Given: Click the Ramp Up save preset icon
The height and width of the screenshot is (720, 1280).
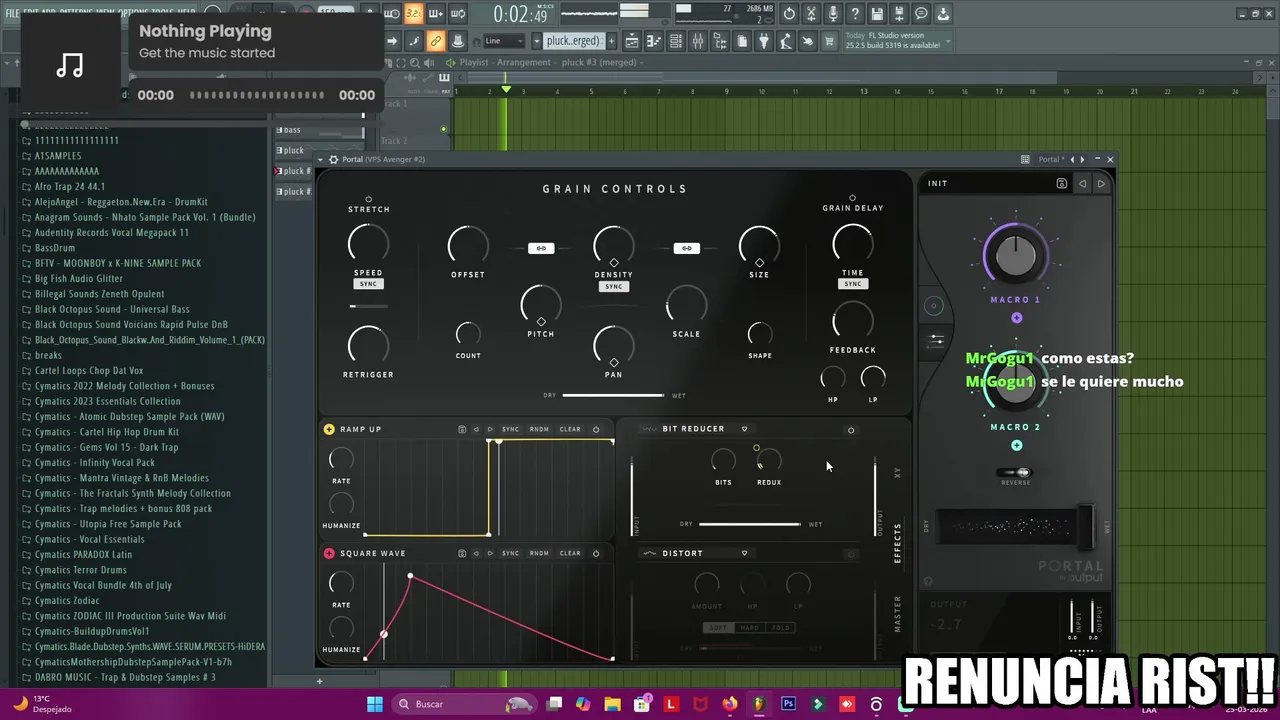Looking at the screenshot, I should [x=461, y=429].
